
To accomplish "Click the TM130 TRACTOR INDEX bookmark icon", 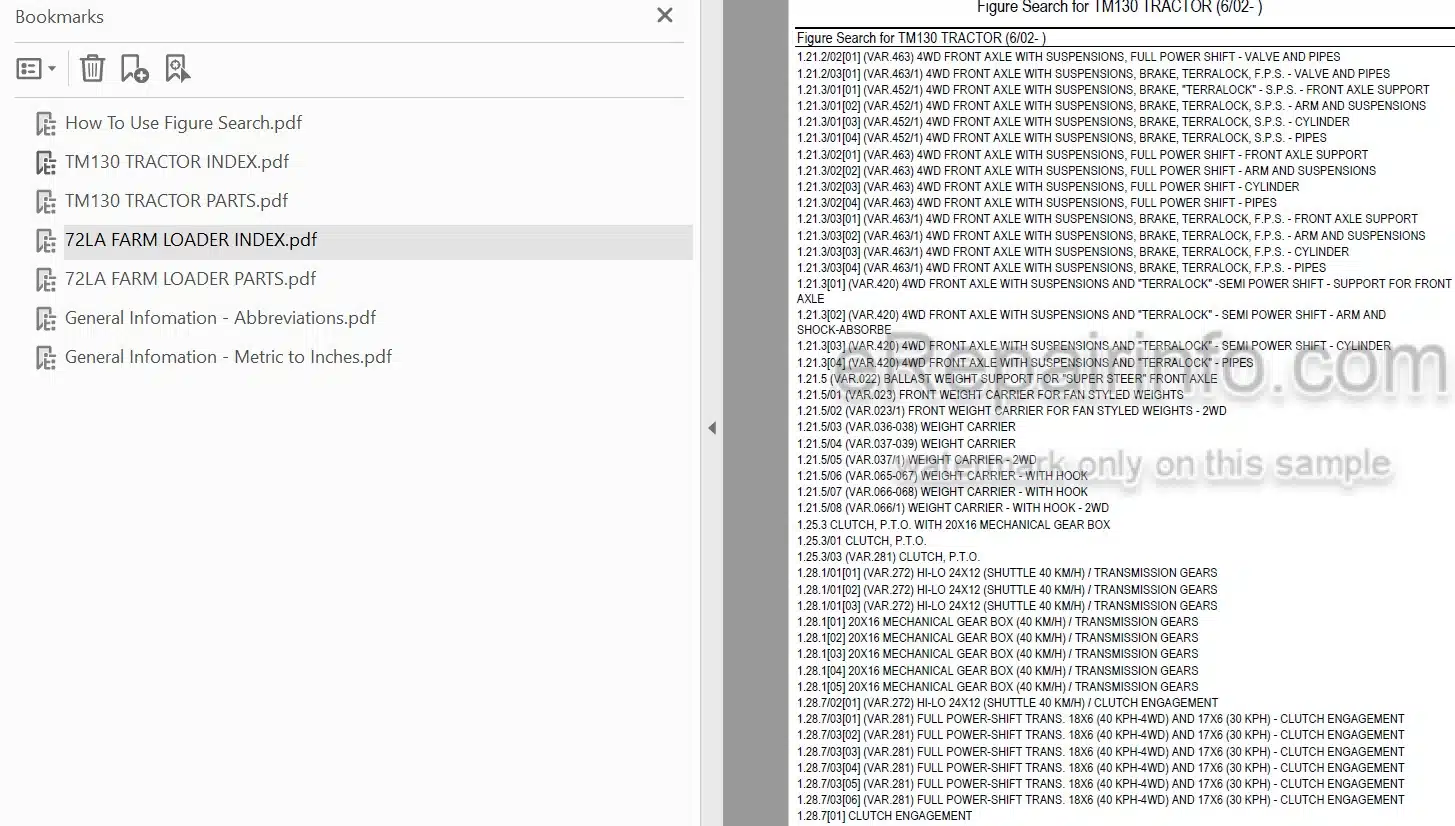I will (46, 163).
